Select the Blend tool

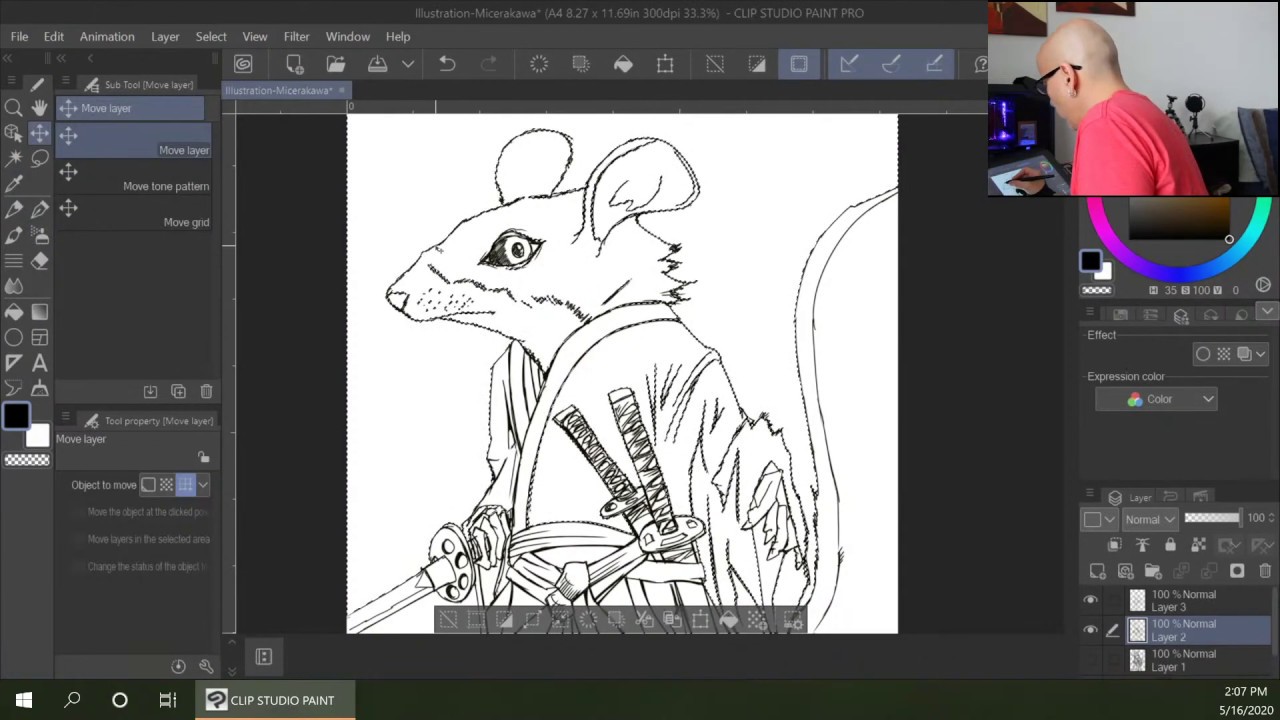coord(14,286)
